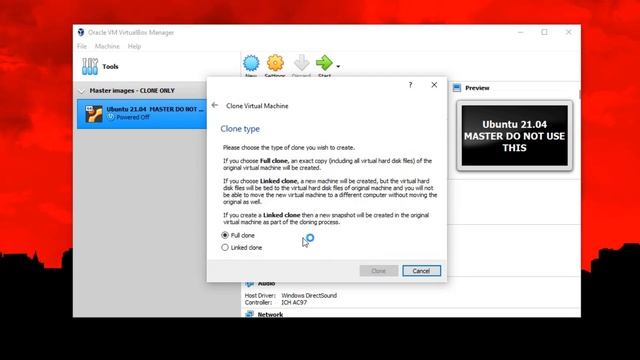640x360 pixels.
Task: Click the green Start arrow icon
Action: (324, 63)
